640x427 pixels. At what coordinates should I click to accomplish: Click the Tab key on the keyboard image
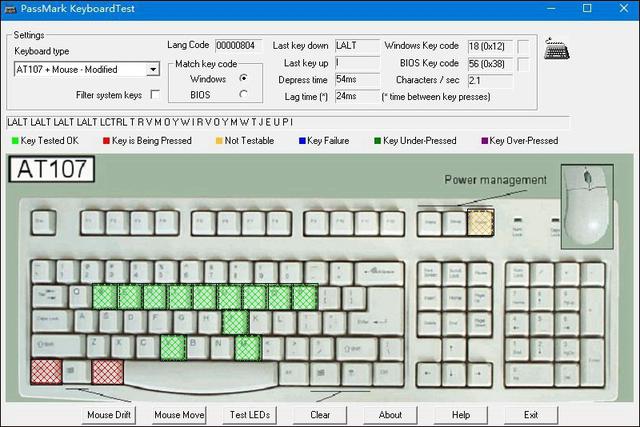(x=49, y=297)
